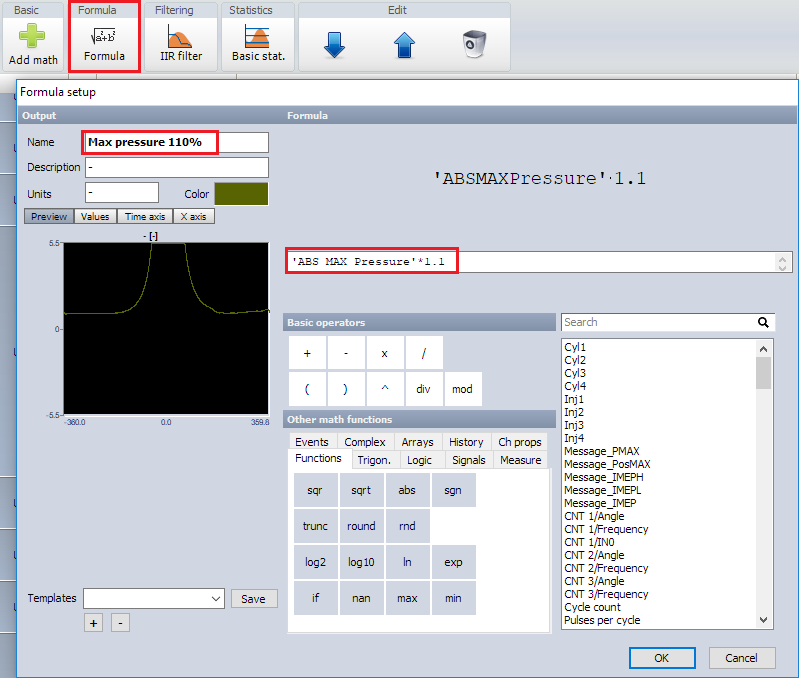Move item down with blue arrow
Screen dimensions: 799x678
coord(334,45)
